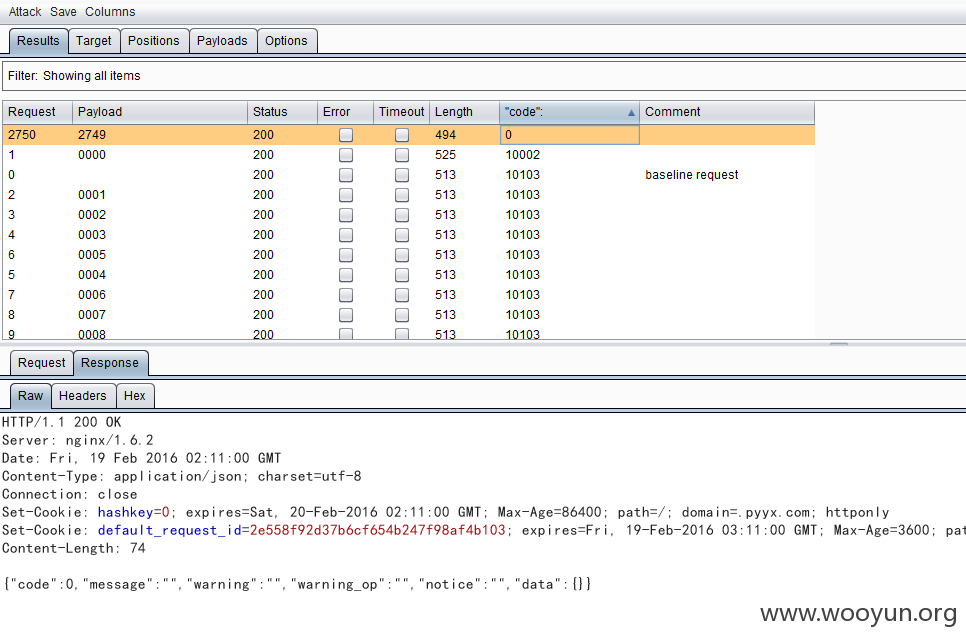Open the Save menu
This screenshot has height=642, width=966.
(63, 12)
